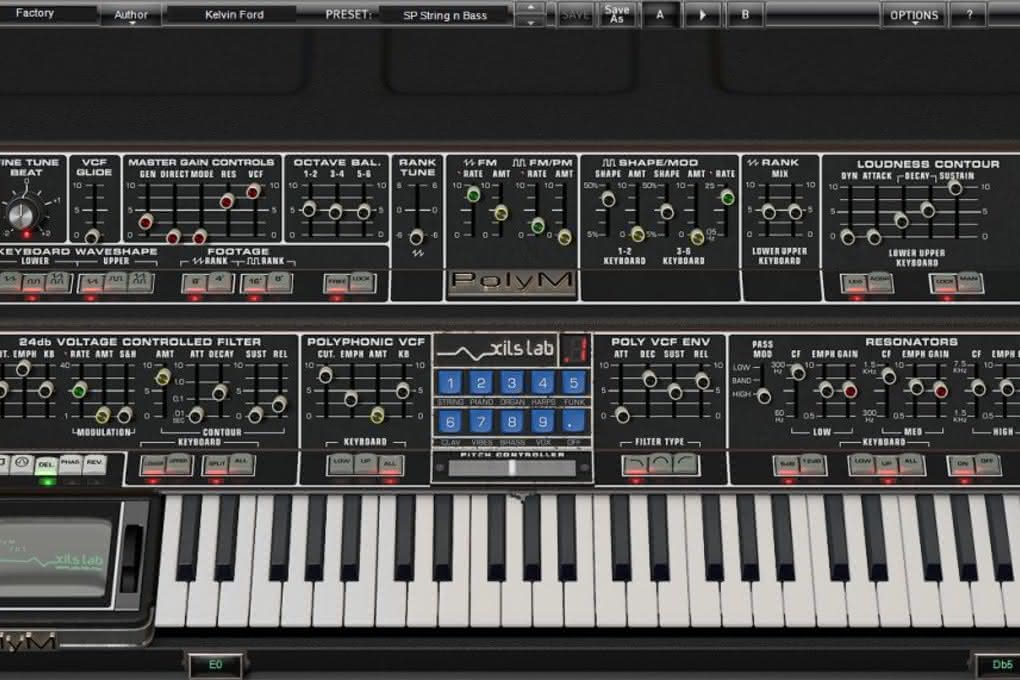Step to the next preset with down arrow
This screenshot has height=680, width=1020.
pos(531,21)
